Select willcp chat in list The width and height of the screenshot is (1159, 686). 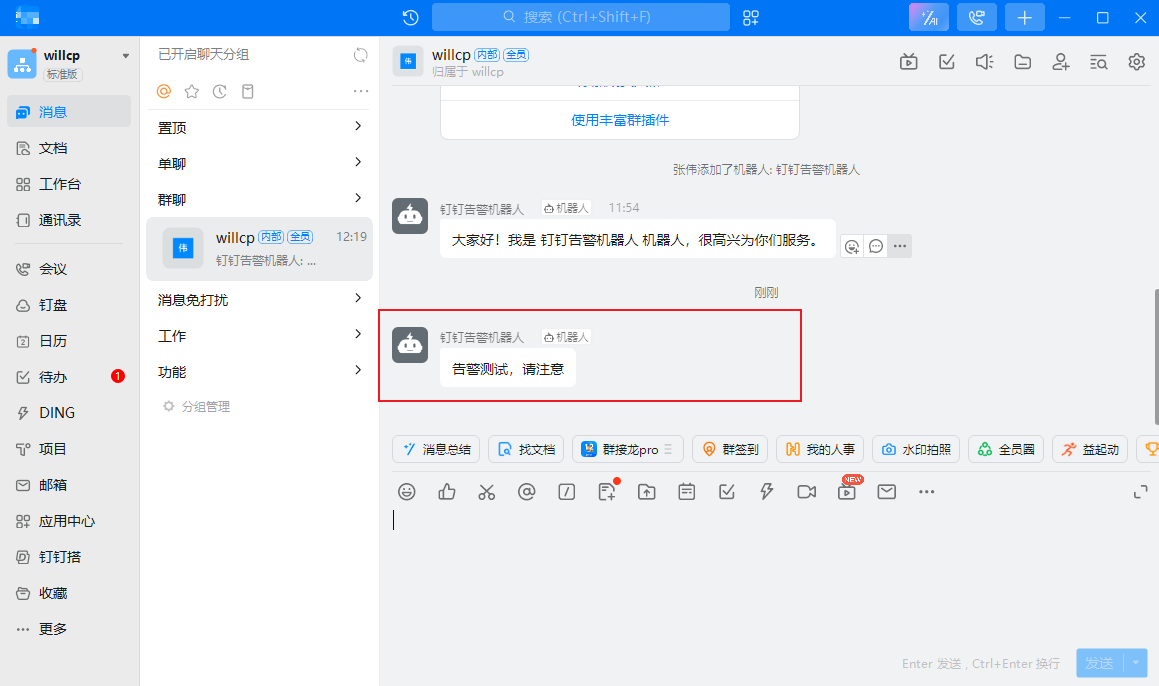pos(259,248)
